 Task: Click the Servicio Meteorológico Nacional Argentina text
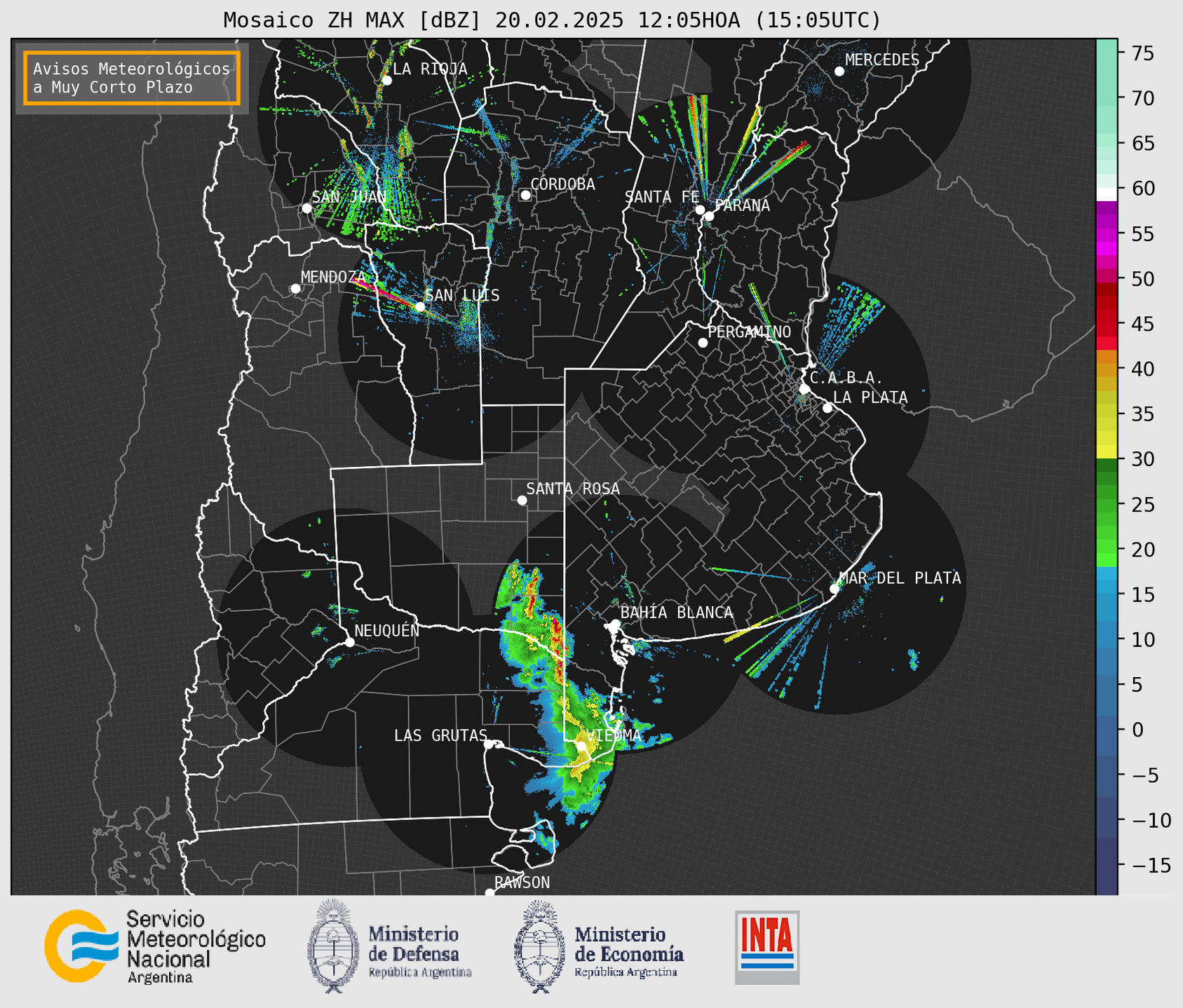click(x=196, y=946)
